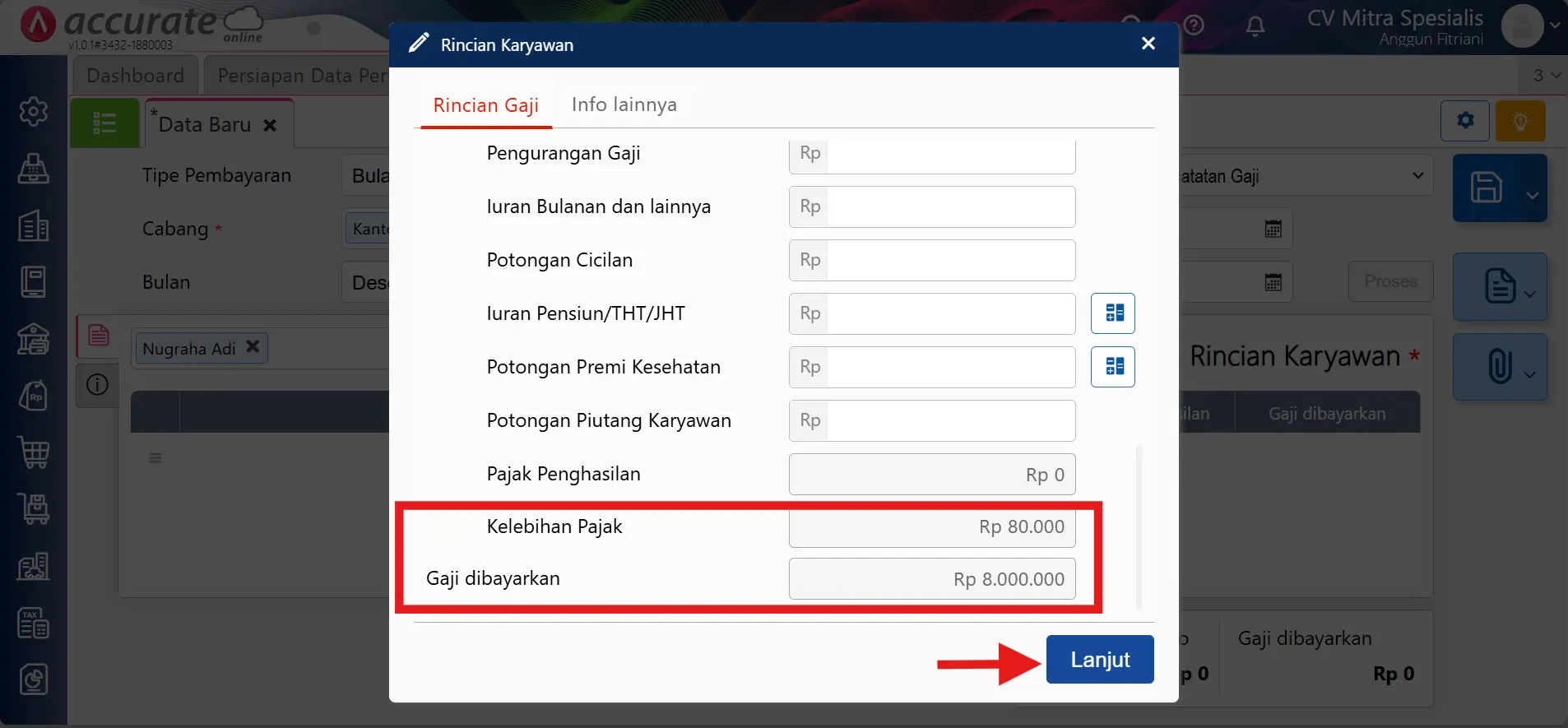Click the Potongan Cicilan input field
This screenshot has width=1568, height=728.
point(932,260)
